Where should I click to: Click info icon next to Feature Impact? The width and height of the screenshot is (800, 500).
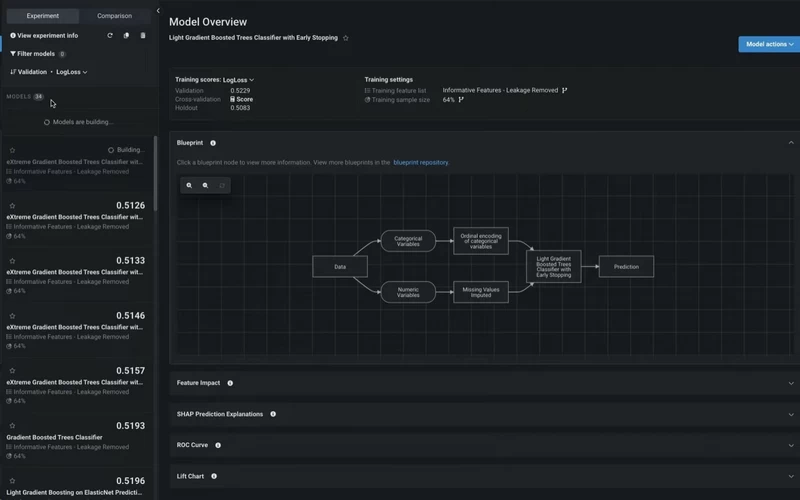tap(230, 383)
